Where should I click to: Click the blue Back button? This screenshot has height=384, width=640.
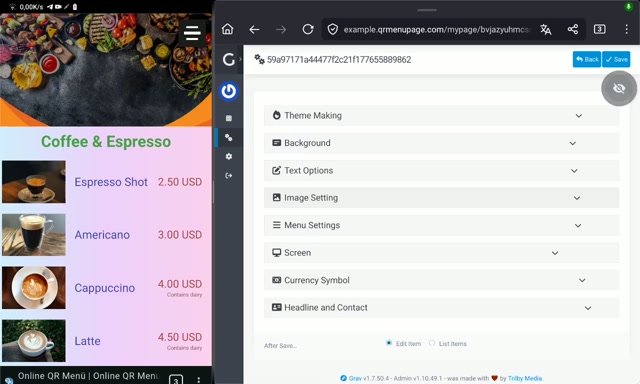(x=587, y=59)
